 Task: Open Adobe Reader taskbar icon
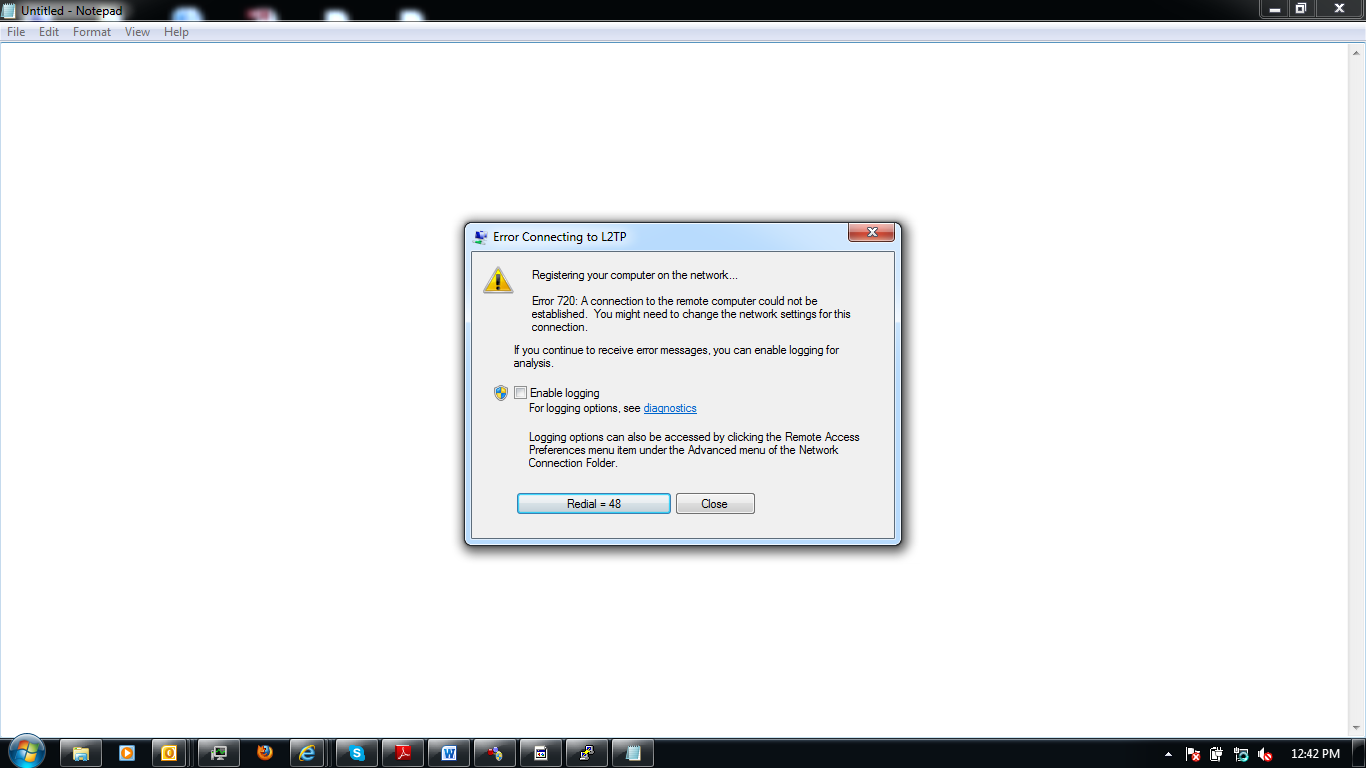pos(403,753)
